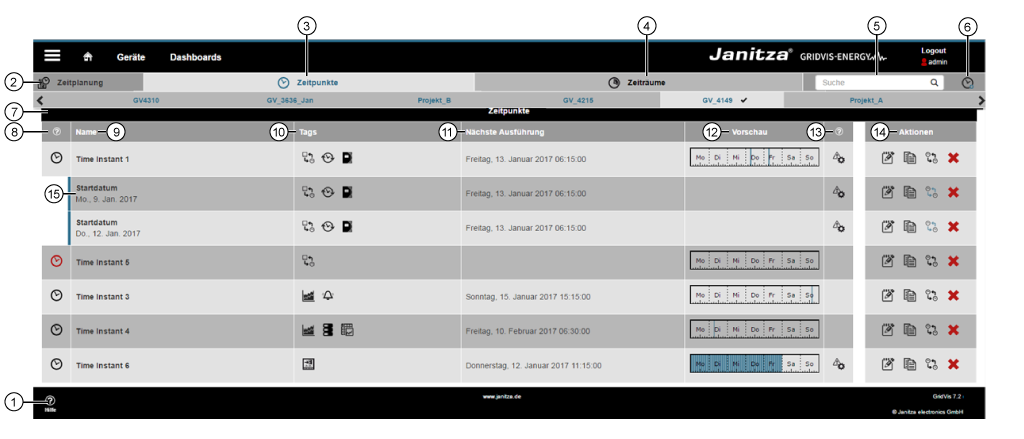Go to home via house icon

pyautogui.click(x=88, y=57)
